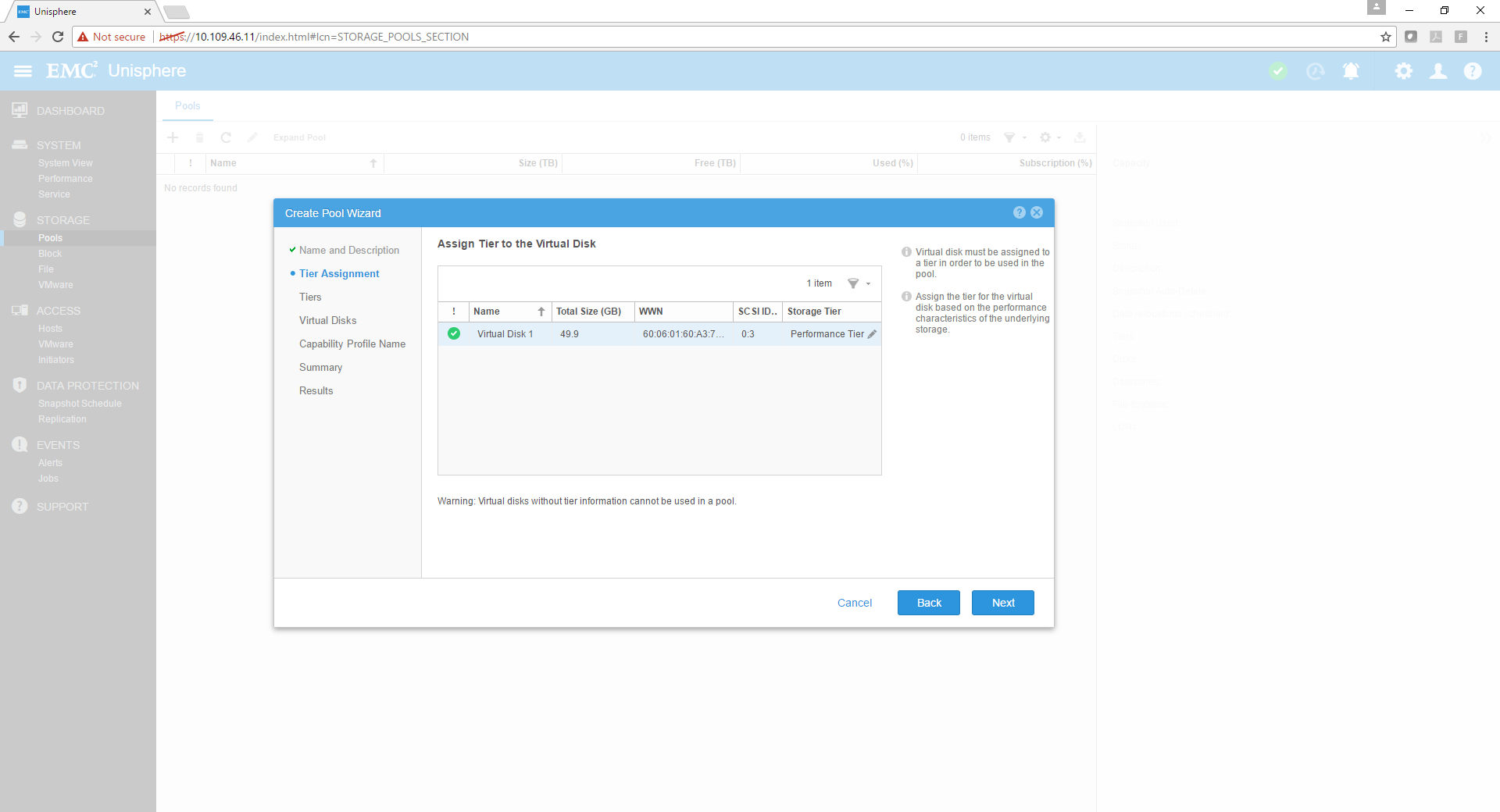The image size is (1500, 812).
Task: Select the Tier Assignment wizard step
Action: point(339,274)
